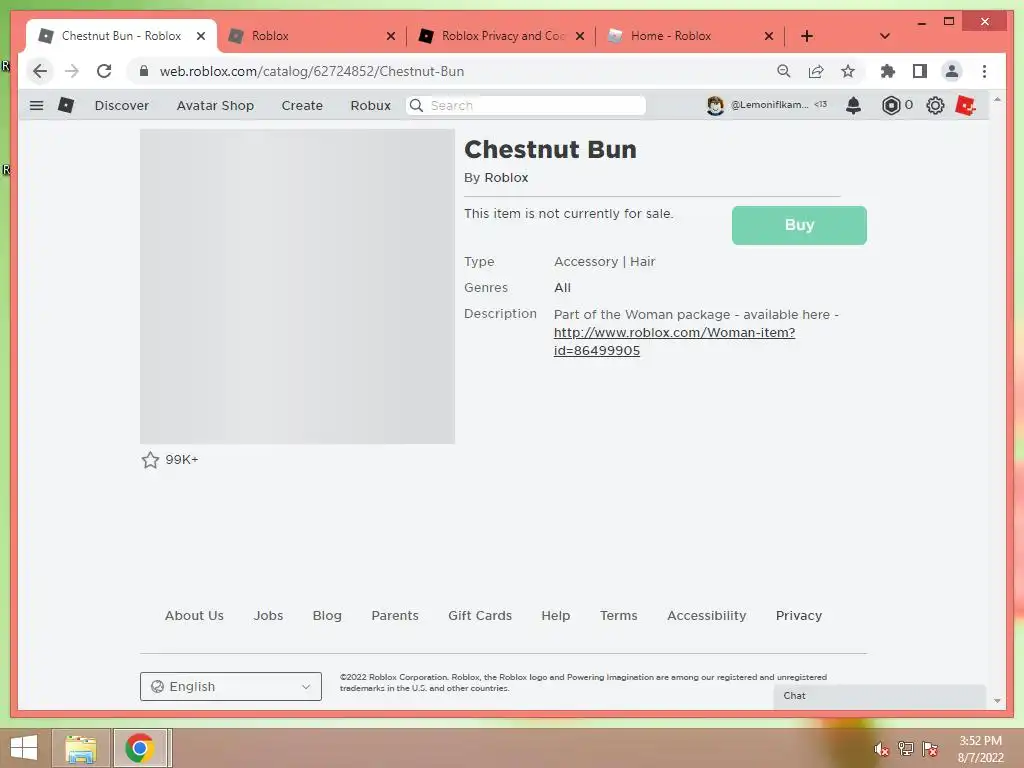The width and height of the screenshot is (1024, 768).
Task: Open Avatar Shop in navbar
Action: [x=215, y=106]
